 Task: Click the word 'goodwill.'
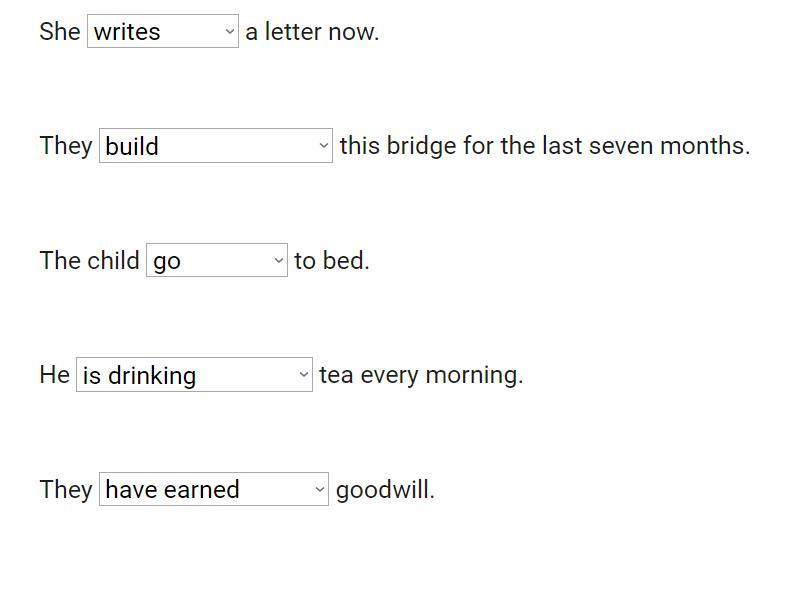point(385,490)
